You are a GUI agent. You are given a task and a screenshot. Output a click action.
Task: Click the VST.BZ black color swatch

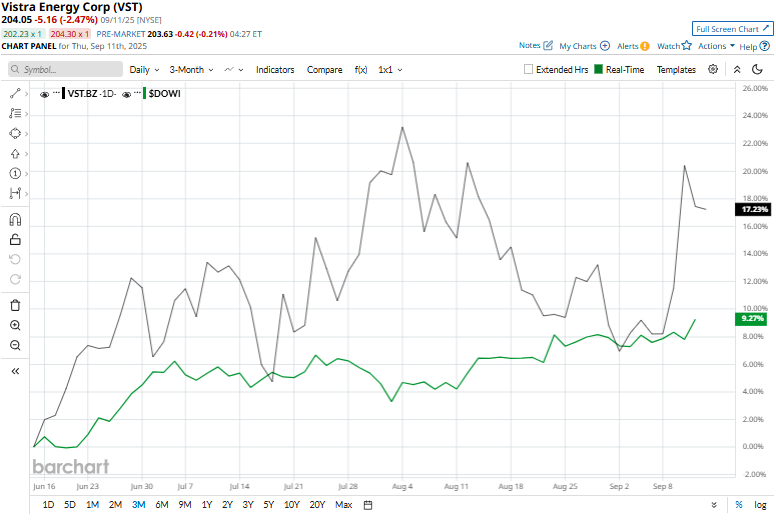pos(63,94)
